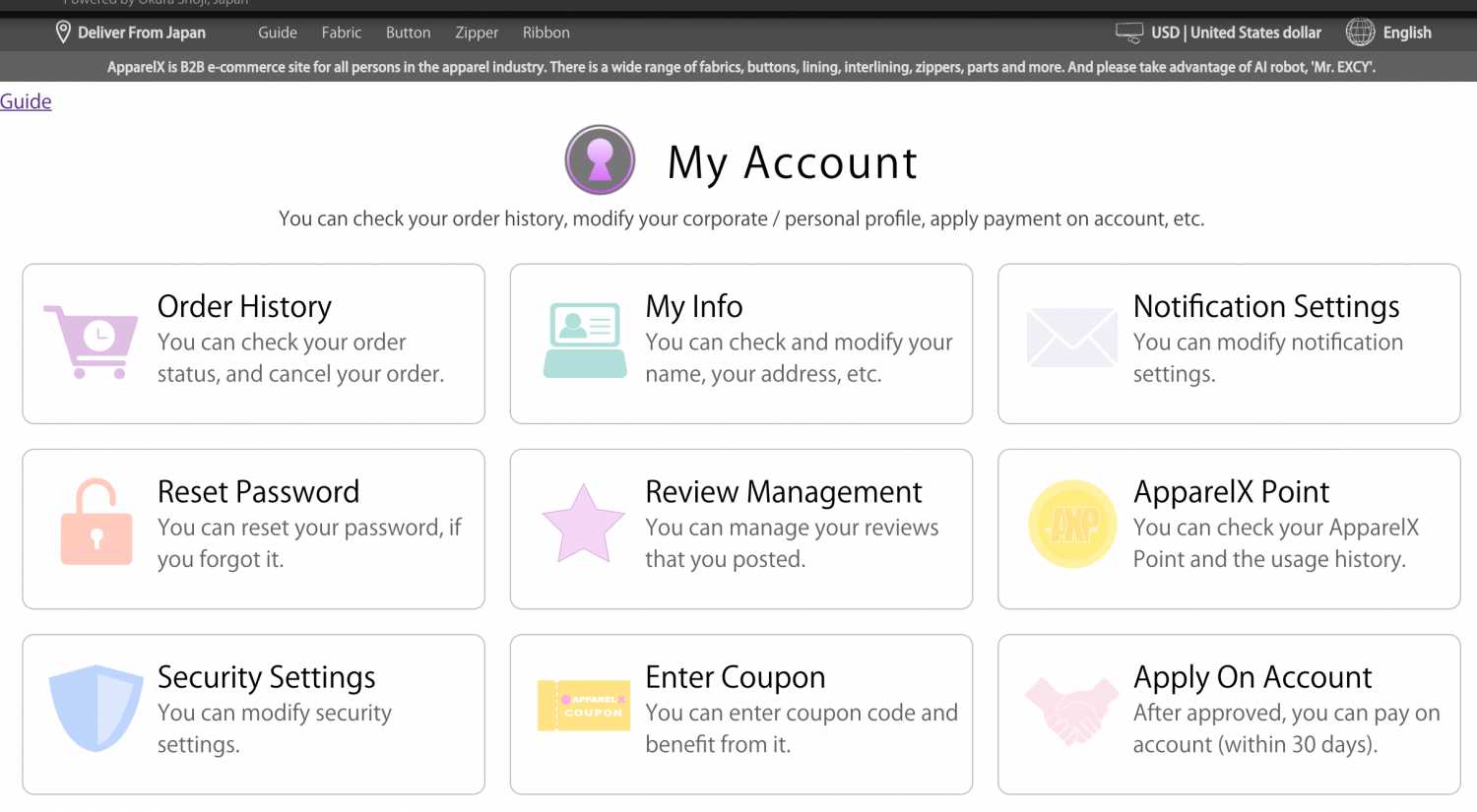Click the location pin icon beside Deliver From Japan
The width and height of the screenshot is (1477, 812).
[63, 32]
